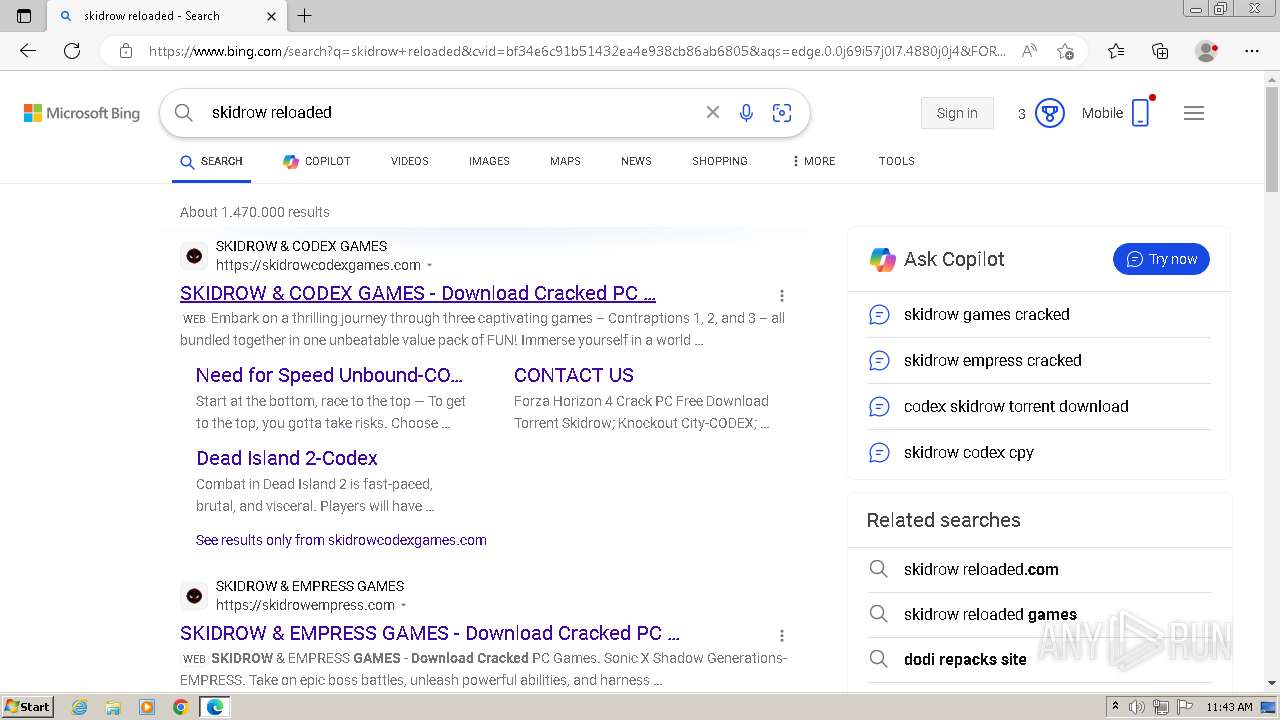Click the system tray volume icon
1280x720 pixels.
1137,707
